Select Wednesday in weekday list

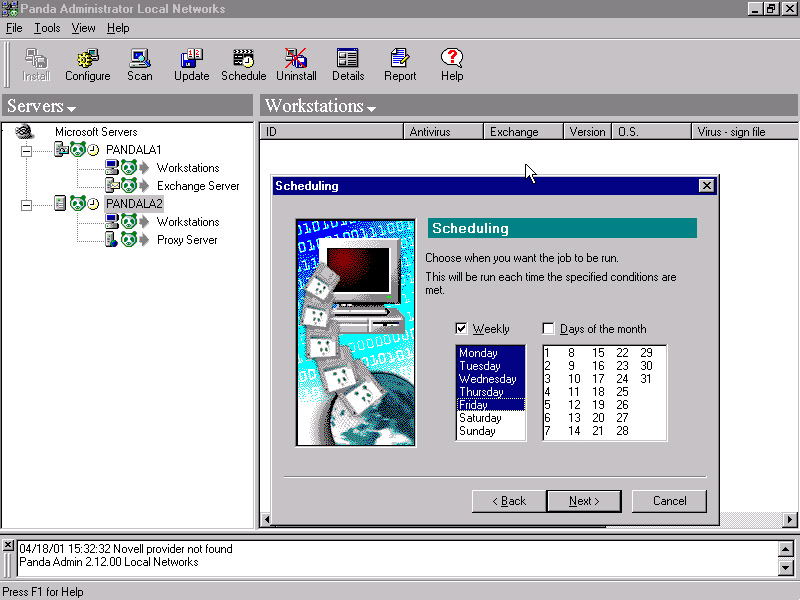pos(490,379)
